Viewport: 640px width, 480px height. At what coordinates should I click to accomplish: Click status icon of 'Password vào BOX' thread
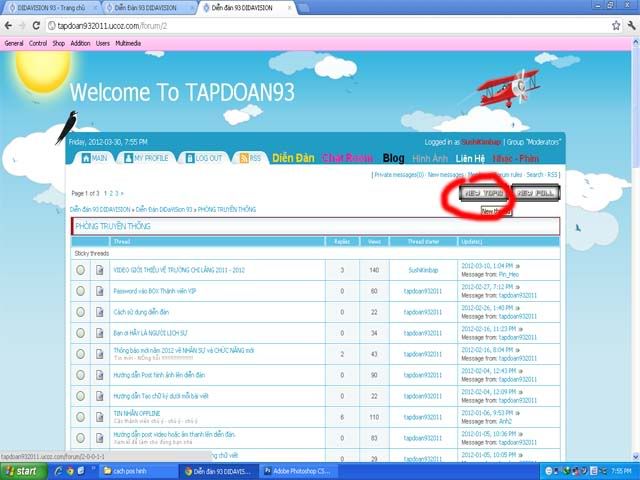coord(81,291)
